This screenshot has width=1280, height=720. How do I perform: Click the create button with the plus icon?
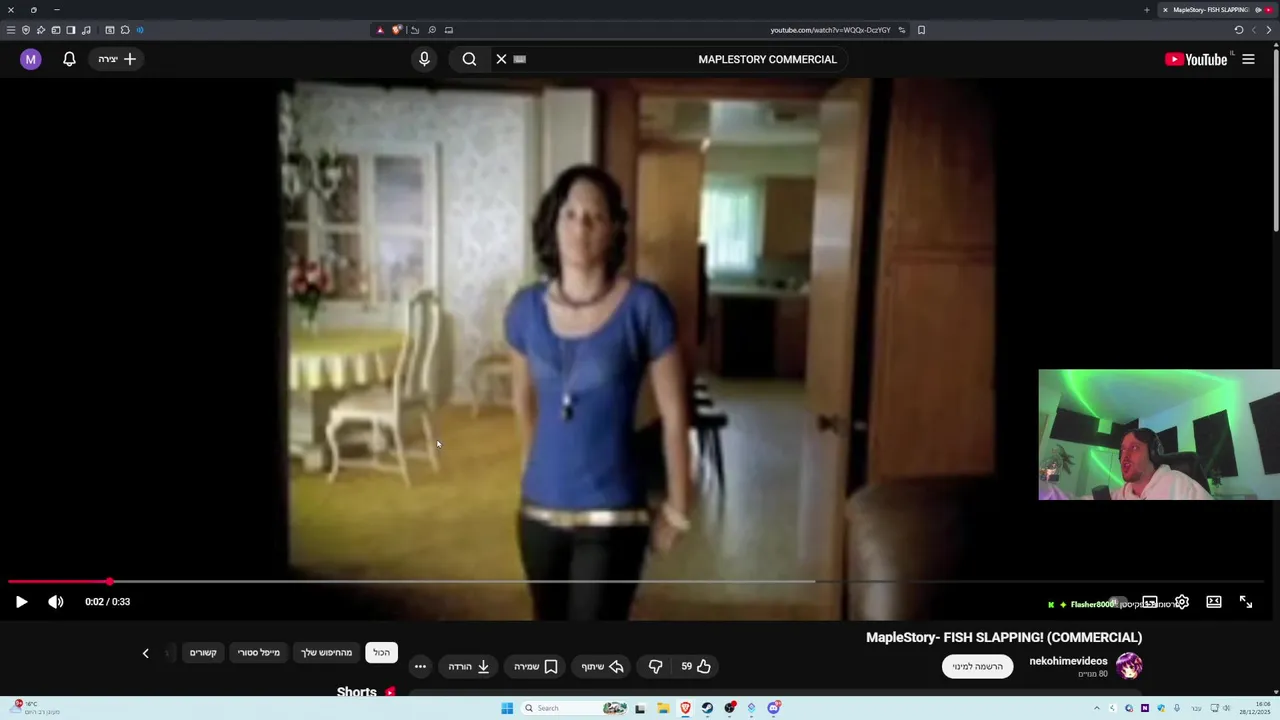(x=117, y=59)
